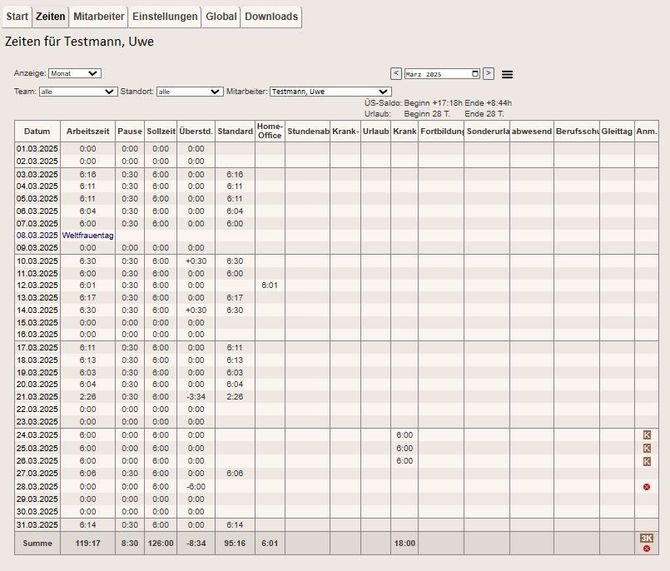The image size is (670, 571).
Task: Open the Standort dropdown
Action: [190, 91]
